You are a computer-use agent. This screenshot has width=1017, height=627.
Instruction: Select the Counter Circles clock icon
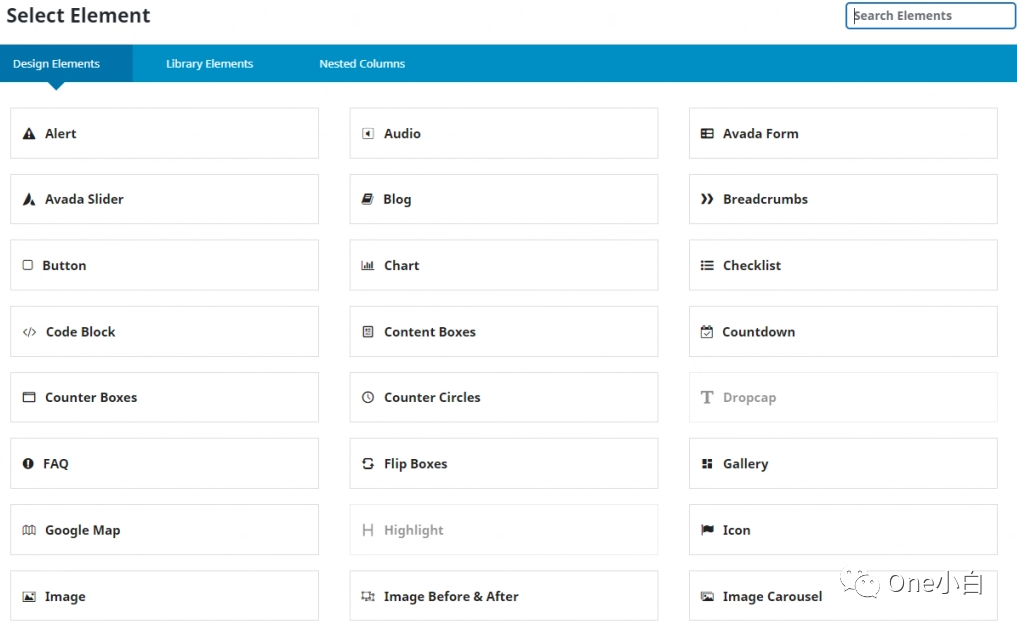(x=368, y=398)
